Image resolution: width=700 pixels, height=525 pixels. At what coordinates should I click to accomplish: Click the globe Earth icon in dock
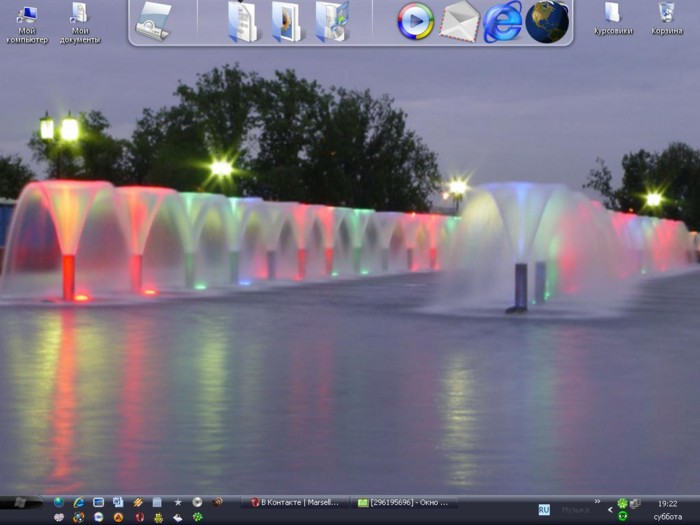(x=547, y=21)
